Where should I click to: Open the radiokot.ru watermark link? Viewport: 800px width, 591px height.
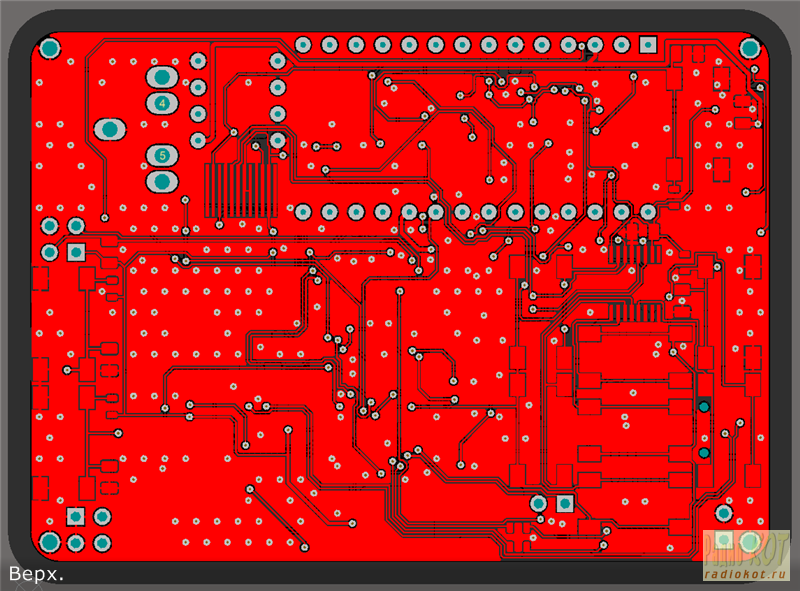[x=746, y=574]
